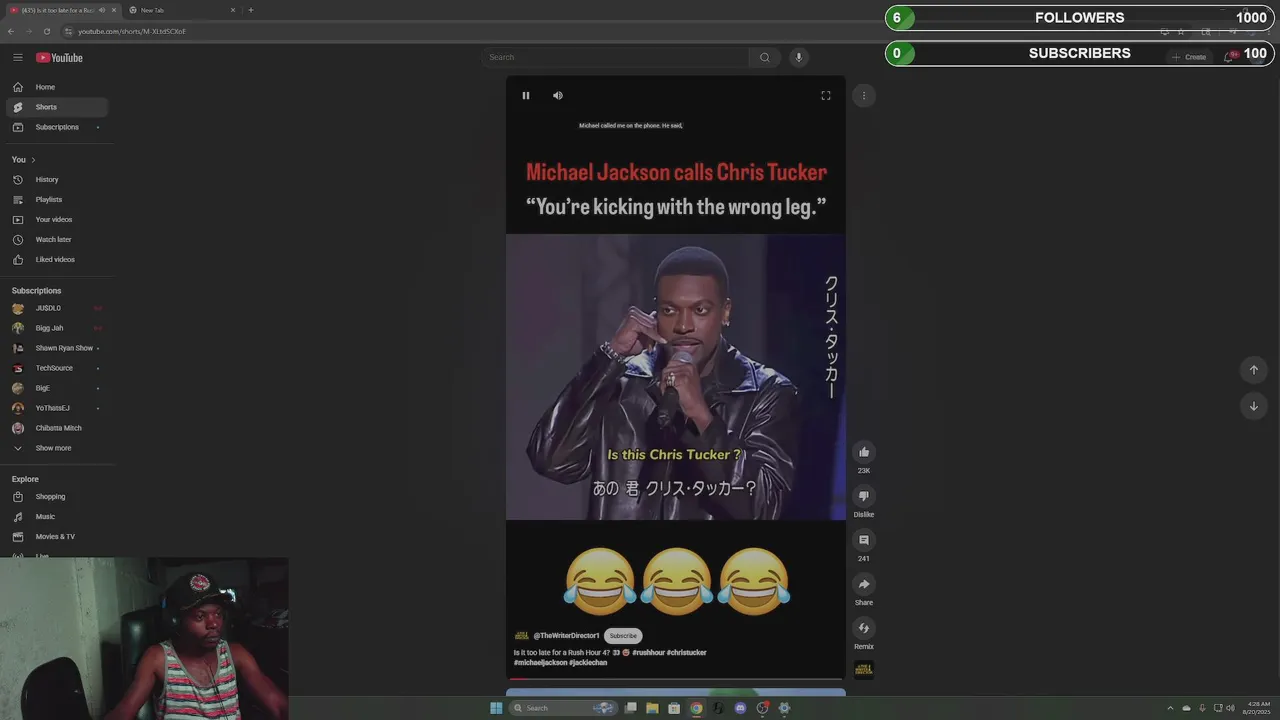
Task: Mute the Short's volume
Action: click(x=558, y=95)
